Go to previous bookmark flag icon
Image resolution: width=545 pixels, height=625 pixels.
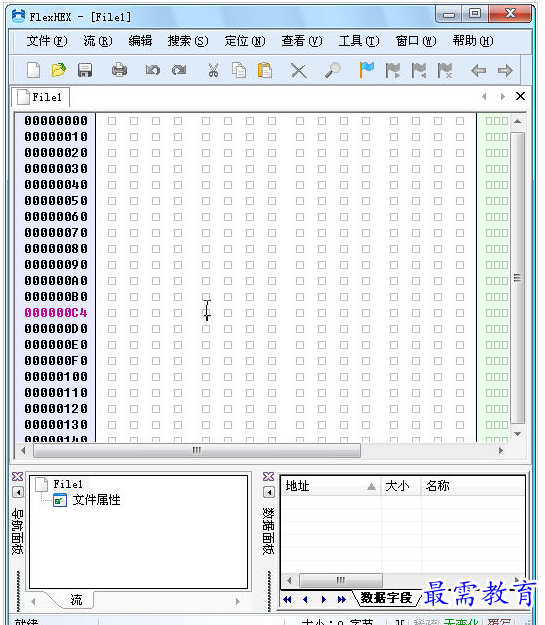tap(419, 71)
